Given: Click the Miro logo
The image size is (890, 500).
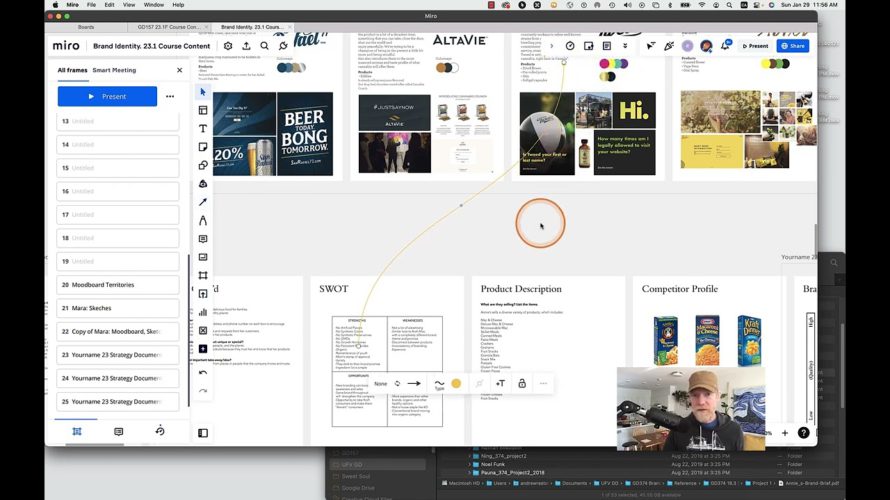Looking at the screenshot, I should point(66,46).
